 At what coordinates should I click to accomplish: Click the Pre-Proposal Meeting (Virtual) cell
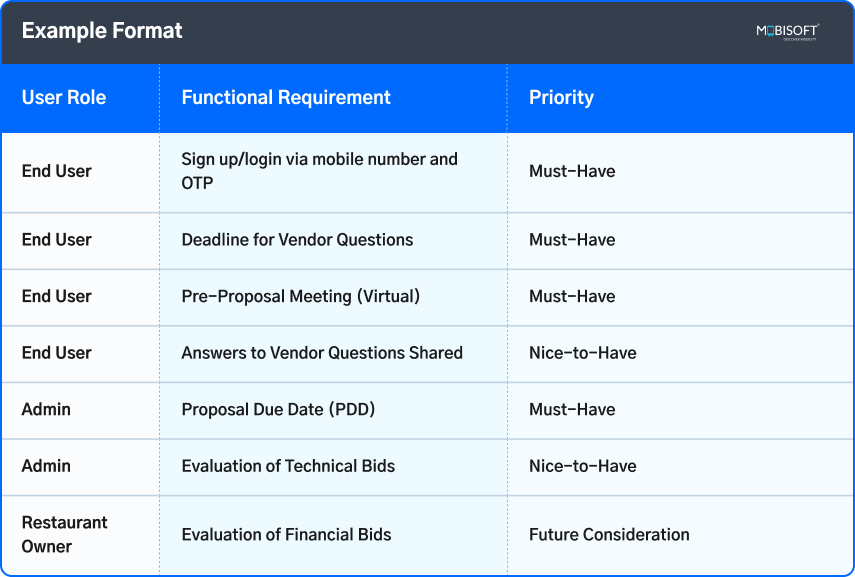300,297
